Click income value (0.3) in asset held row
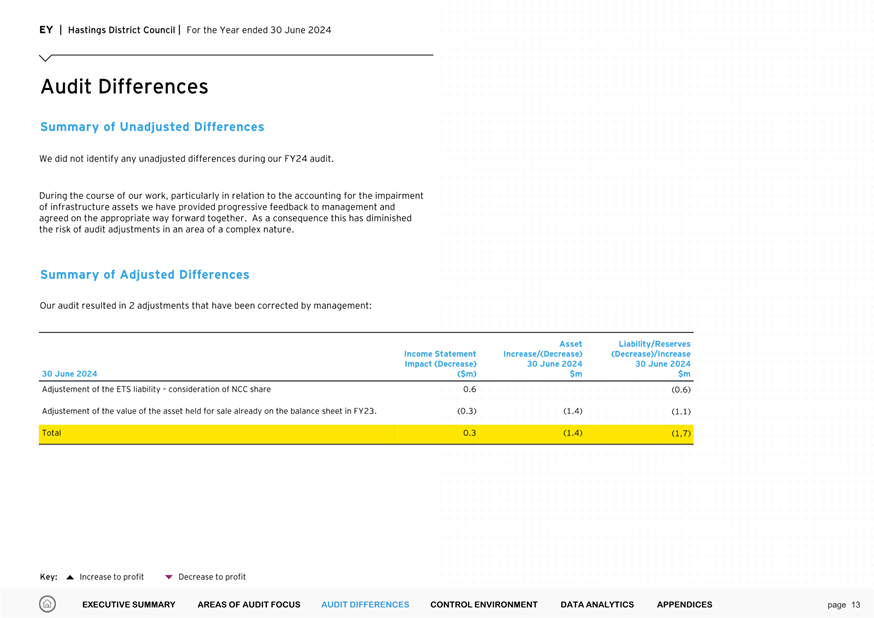 coord(467,411)
